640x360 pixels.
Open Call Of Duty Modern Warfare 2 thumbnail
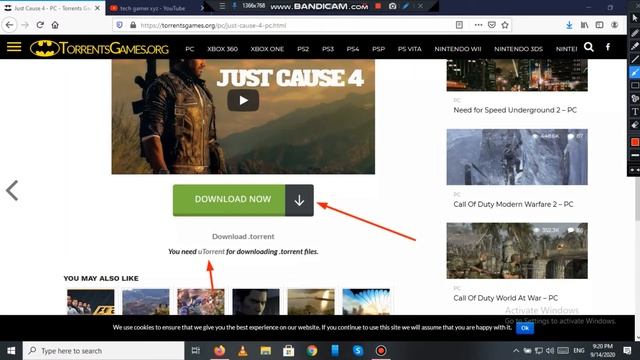[517, 157]
